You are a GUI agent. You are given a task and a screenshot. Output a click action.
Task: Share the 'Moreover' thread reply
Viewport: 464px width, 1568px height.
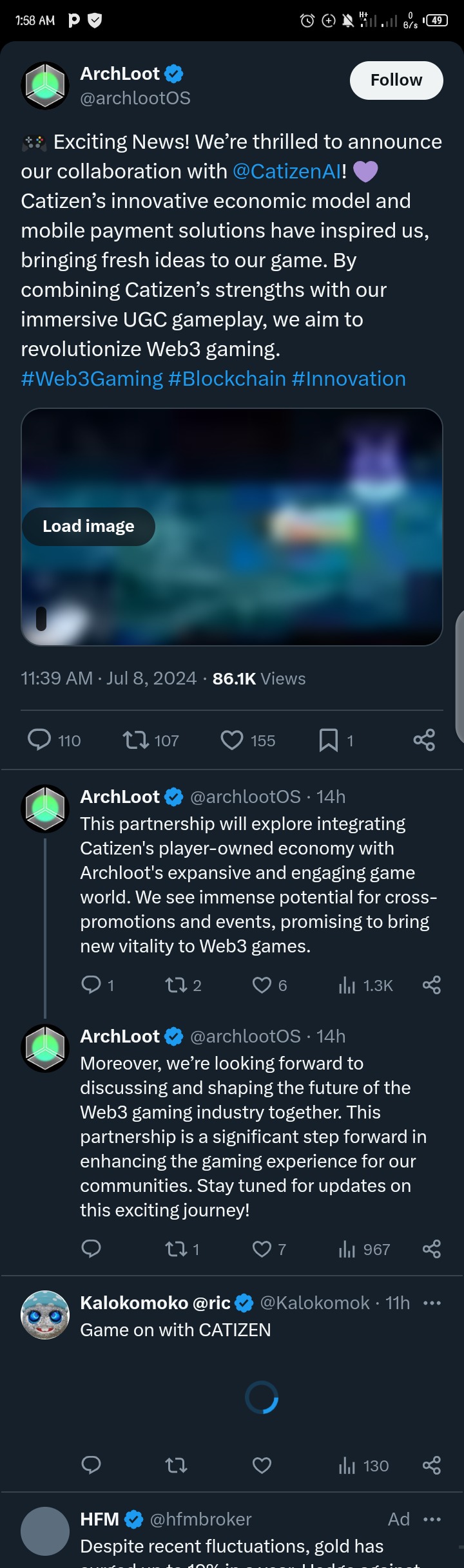pos(431,1249)
